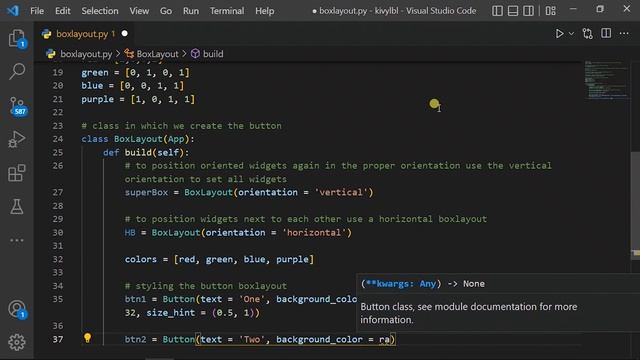Split the editor right
The height and width of the screenshot is (360, 640).
pos(606,33)
